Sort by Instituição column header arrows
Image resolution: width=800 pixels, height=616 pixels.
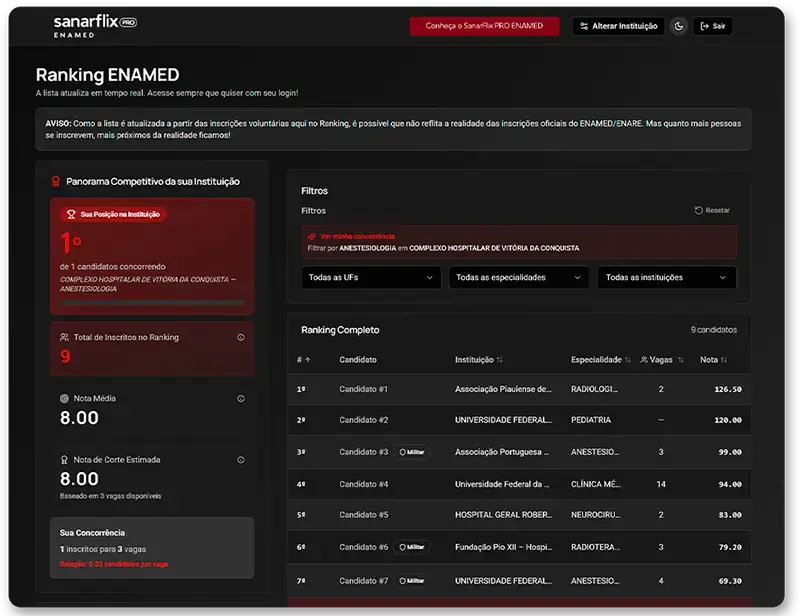click(x=500, y=360)
